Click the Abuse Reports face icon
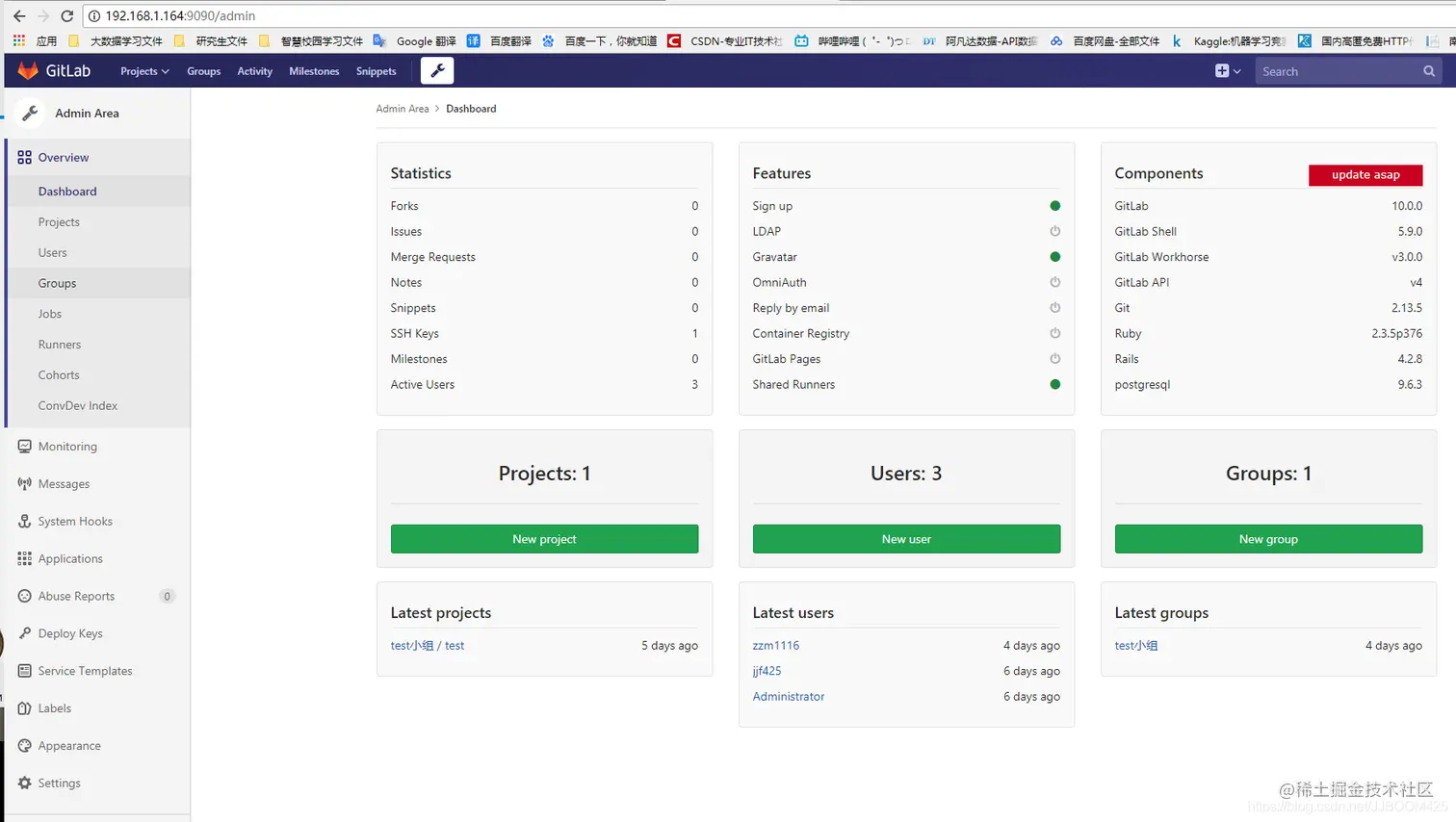Viewport: 1456px width, 822px height. coord(25,596)
